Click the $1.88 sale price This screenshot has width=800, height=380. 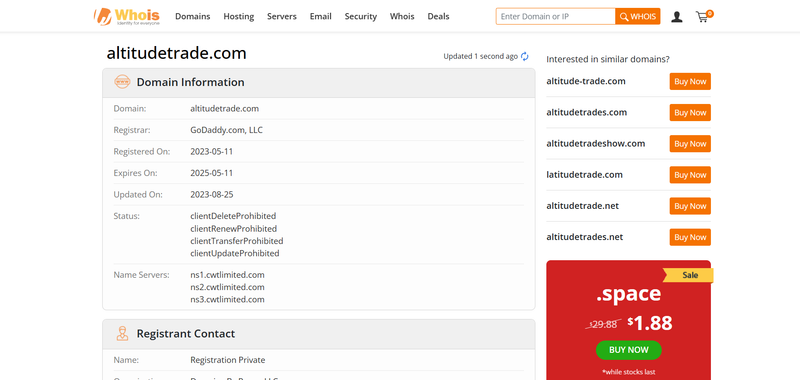point(650,323)
